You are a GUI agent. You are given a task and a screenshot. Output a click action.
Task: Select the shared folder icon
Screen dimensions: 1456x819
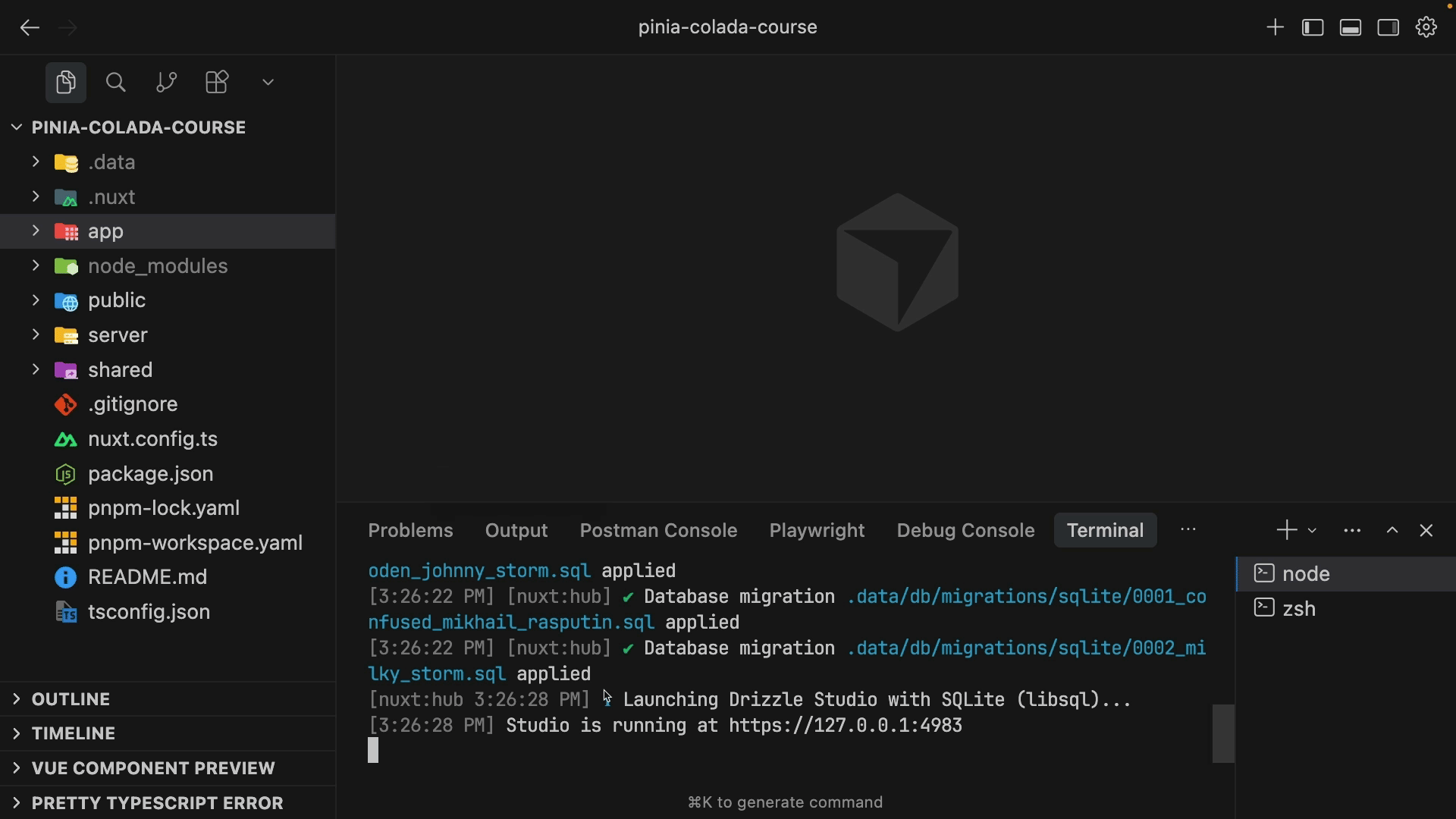pos(66,370)
